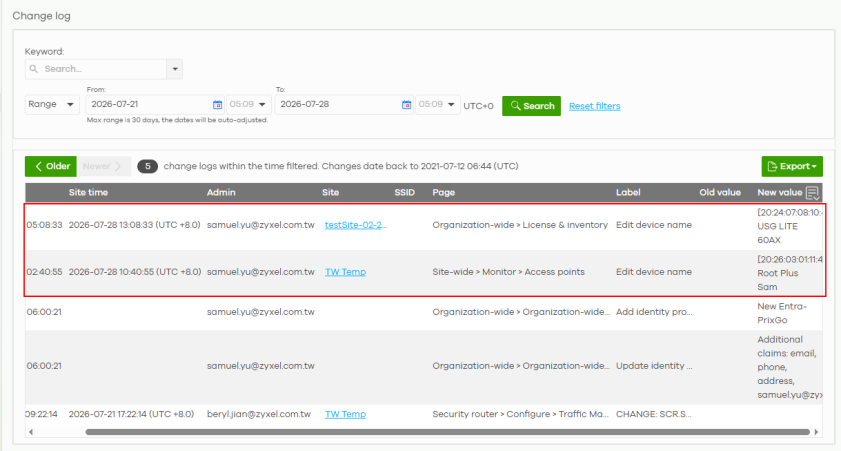Click the Page column header
The height and width of the screenshot is (451, 841).
[444, 193]
